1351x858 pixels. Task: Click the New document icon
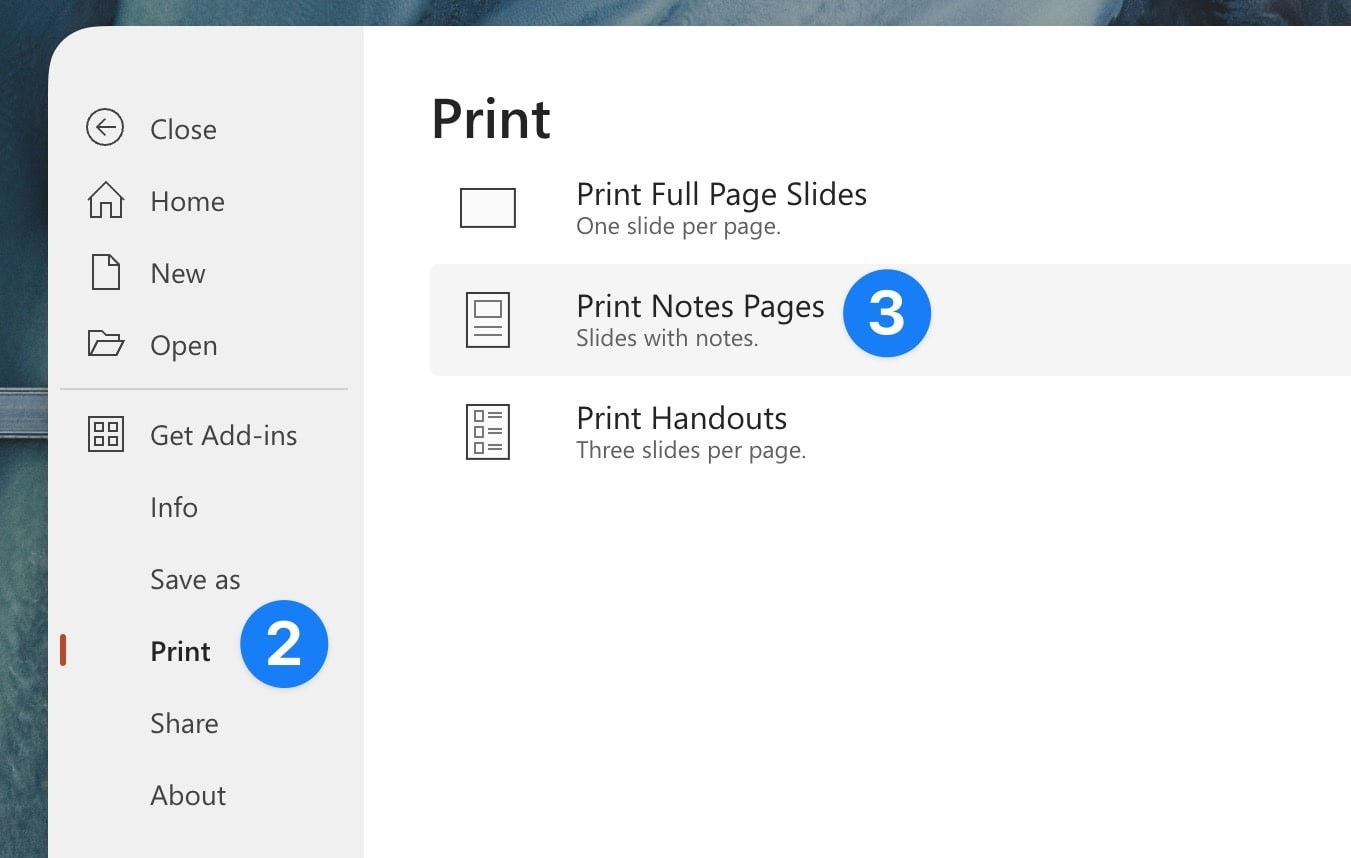pos(104,271)
